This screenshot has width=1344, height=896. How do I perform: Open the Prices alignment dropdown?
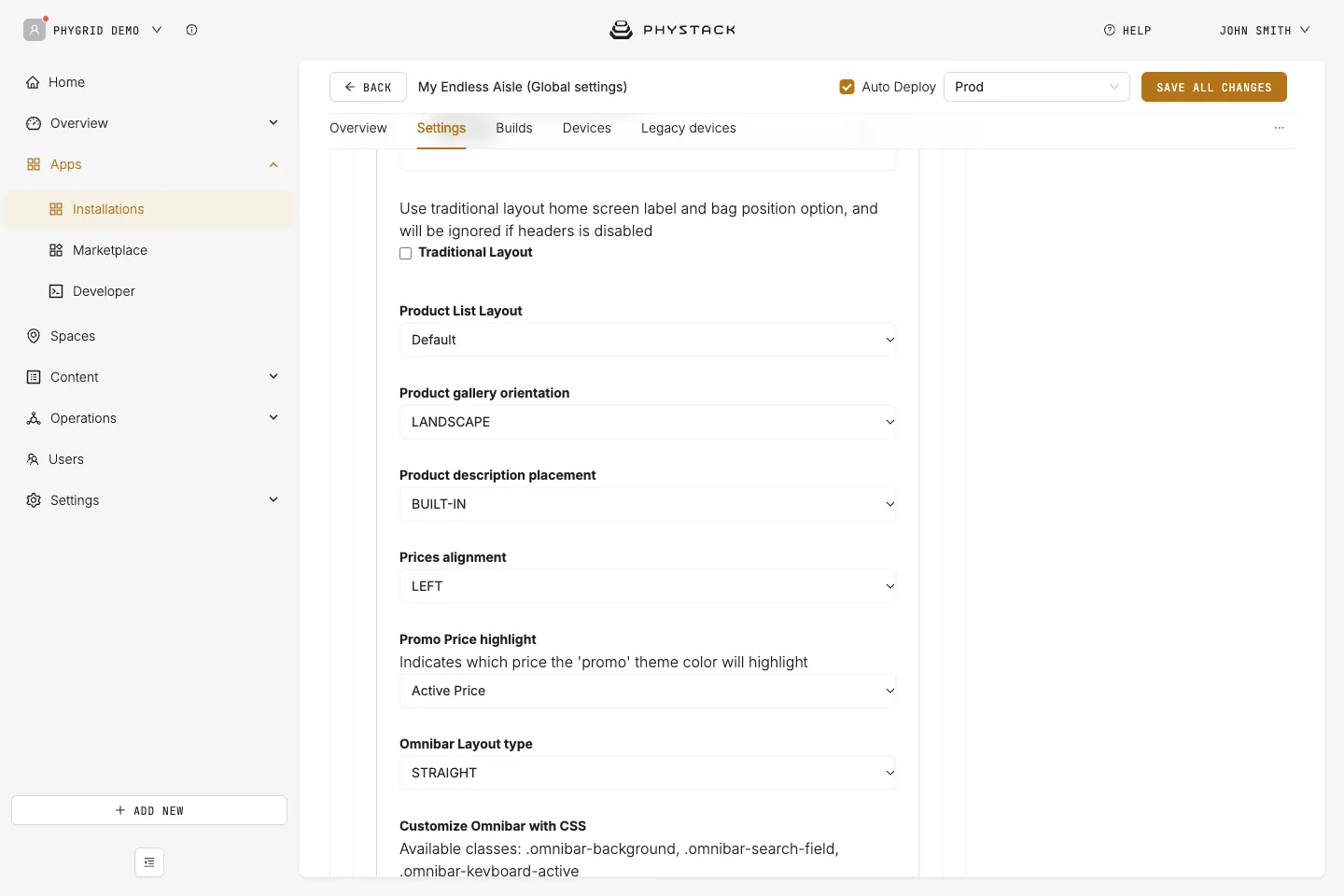(x=648, y=586)
